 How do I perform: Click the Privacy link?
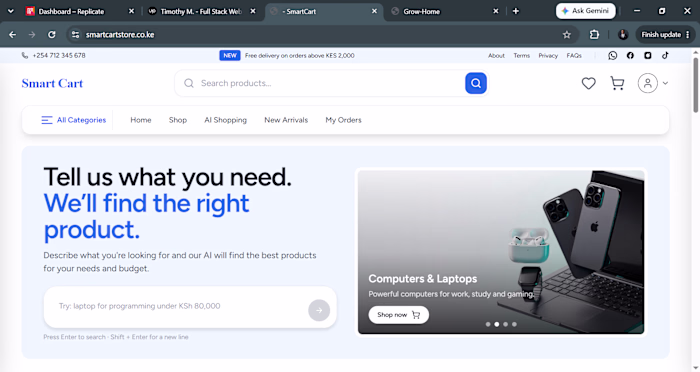click(548, 55)
